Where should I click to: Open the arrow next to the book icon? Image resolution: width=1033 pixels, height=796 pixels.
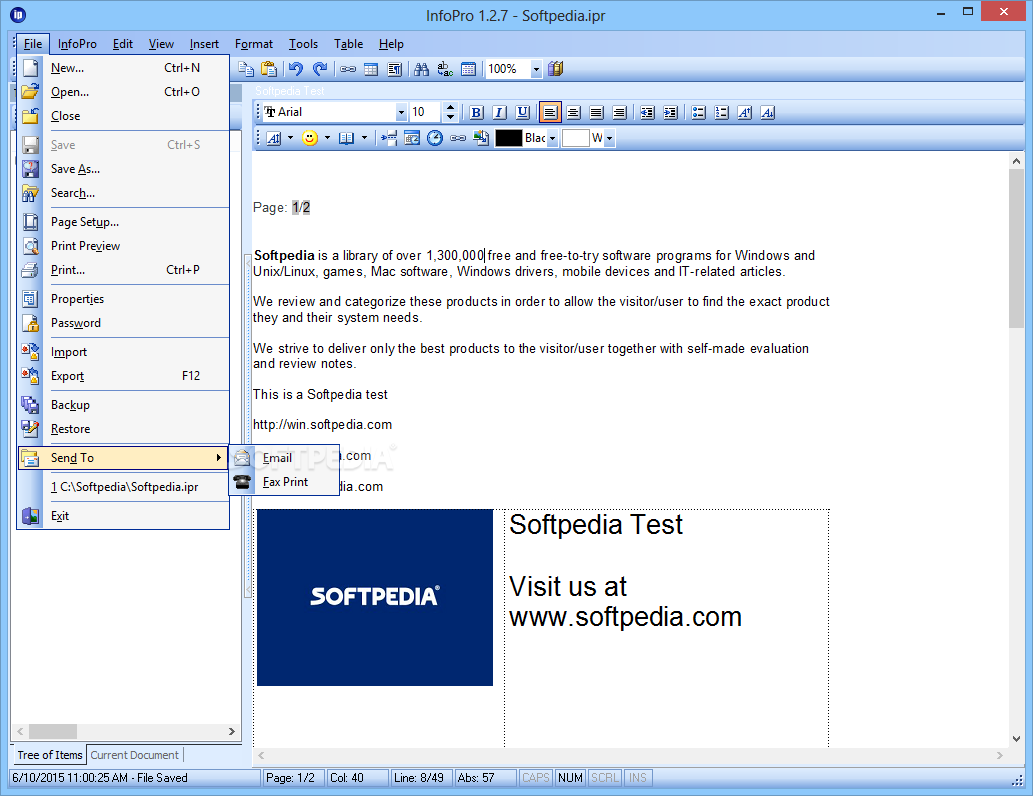coord(364,138)
